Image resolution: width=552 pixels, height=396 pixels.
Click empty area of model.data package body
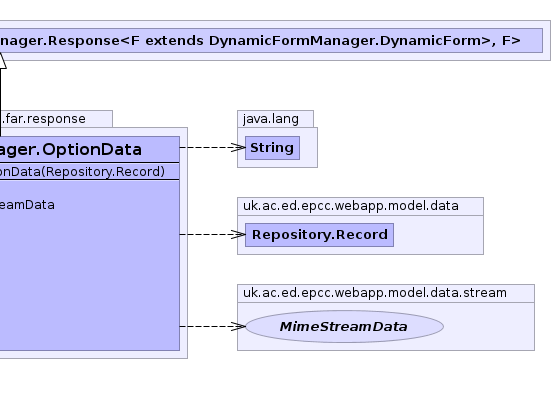coord(438,235)
